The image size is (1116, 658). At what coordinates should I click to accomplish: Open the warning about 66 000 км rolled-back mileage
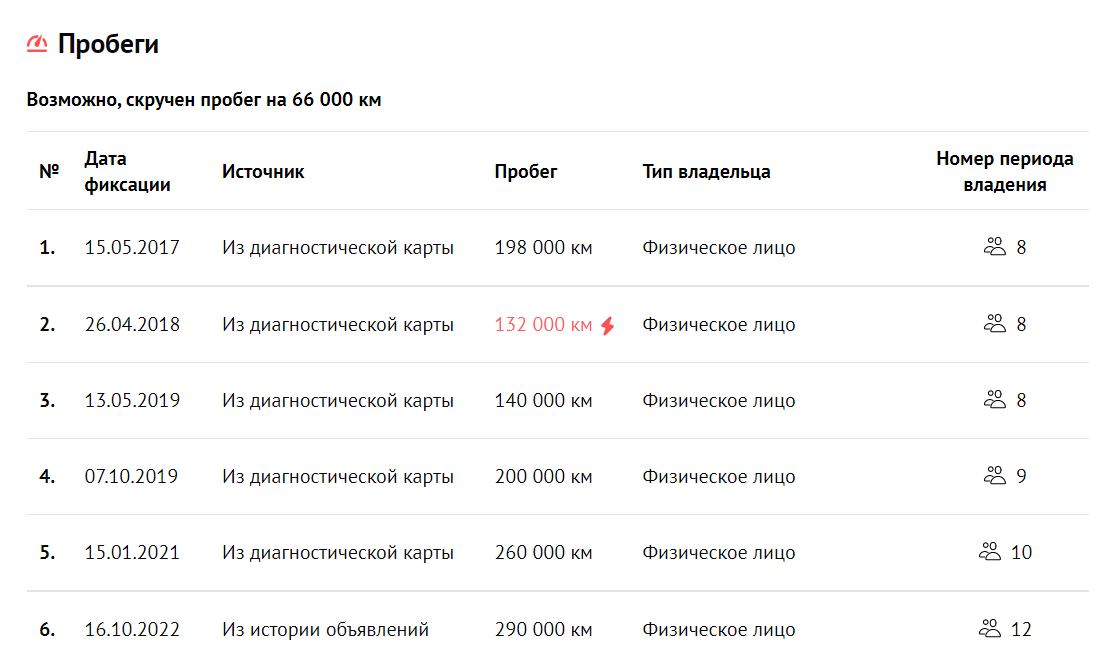click(205, 99)
